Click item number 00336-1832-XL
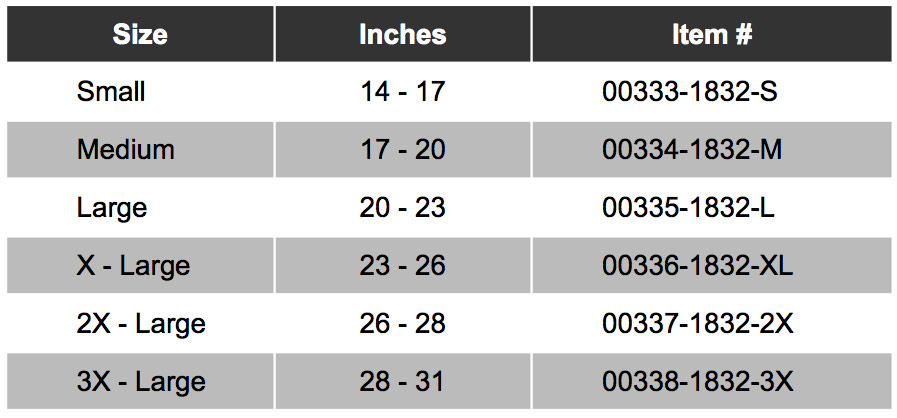 697,266
